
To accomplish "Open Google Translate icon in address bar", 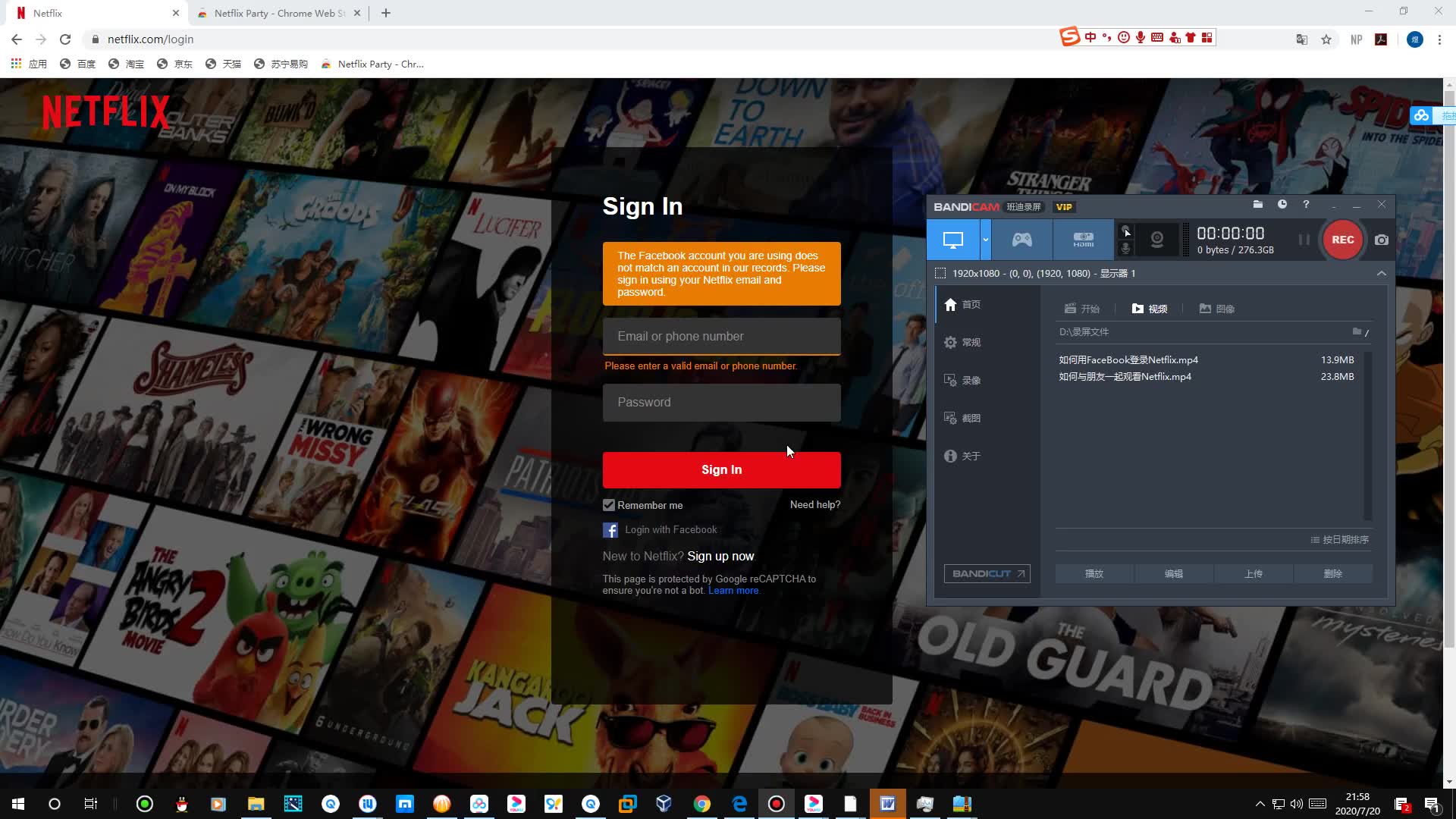I will [1302, 39].
